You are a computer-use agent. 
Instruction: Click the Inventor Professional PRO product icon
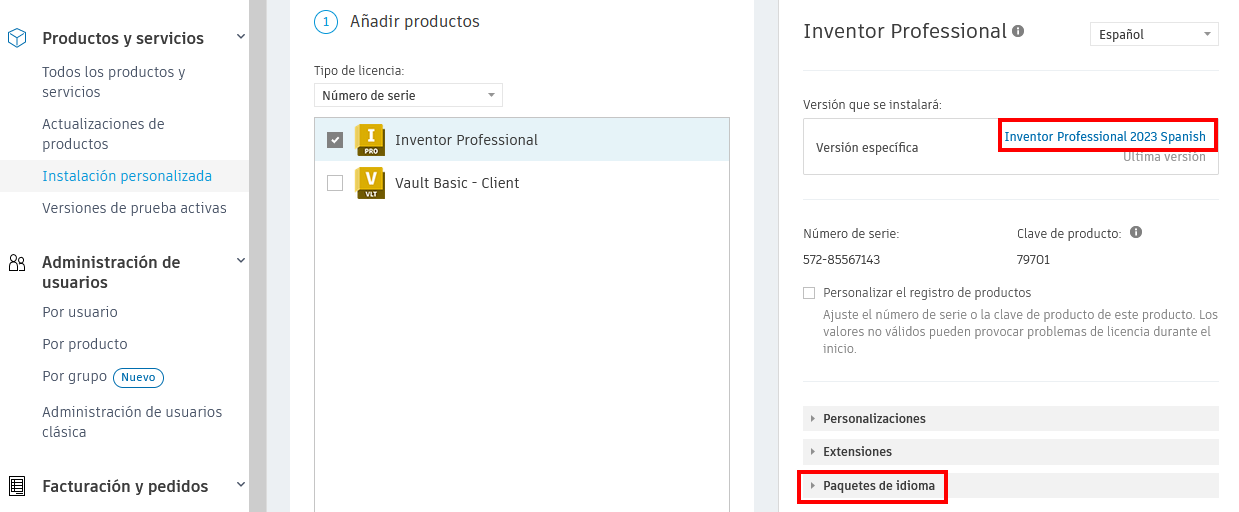tap(370, 140)
